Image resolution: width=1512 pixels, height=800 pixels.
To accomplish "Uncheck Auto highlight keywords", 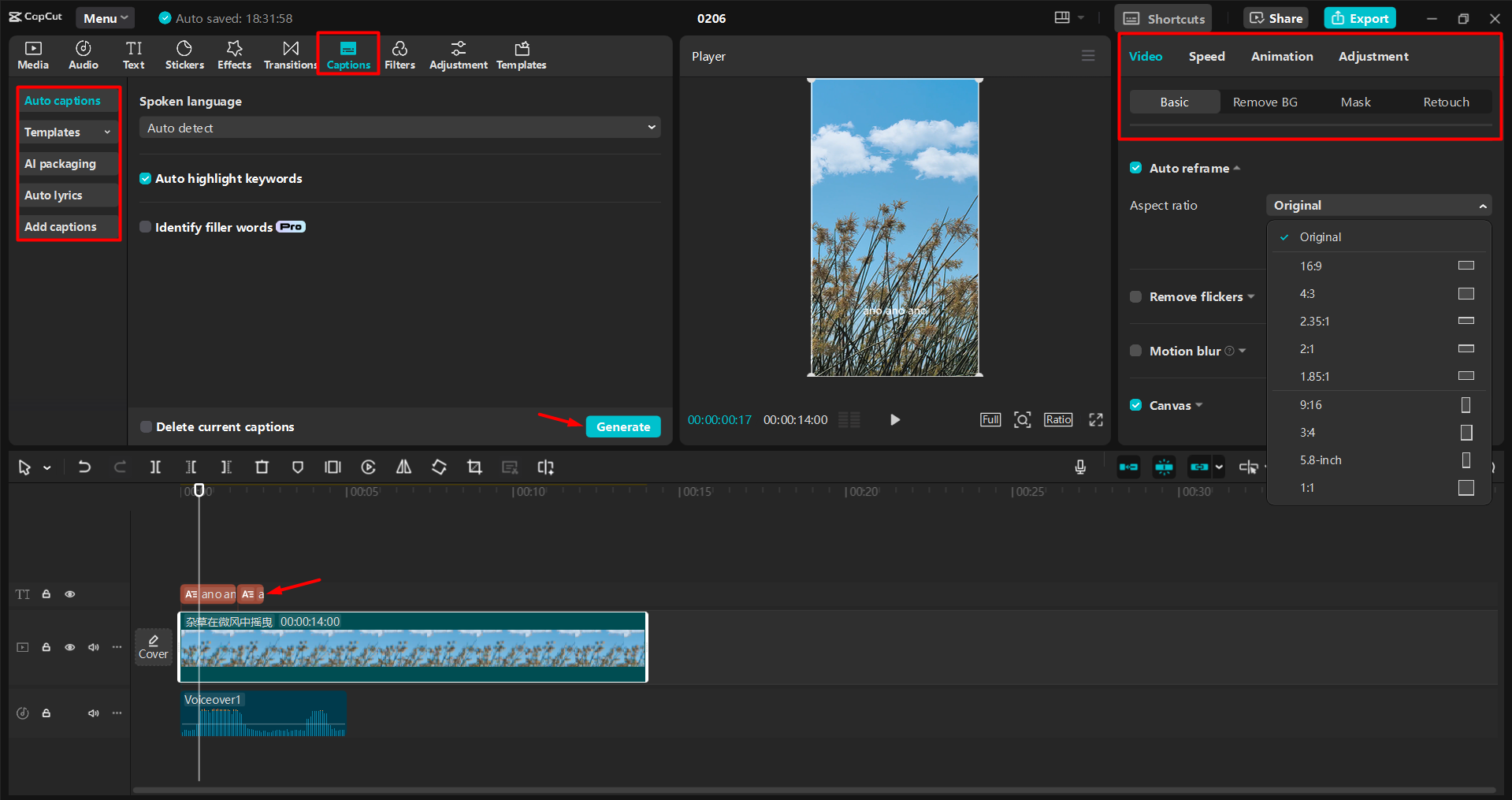I will tap(146, 178).
